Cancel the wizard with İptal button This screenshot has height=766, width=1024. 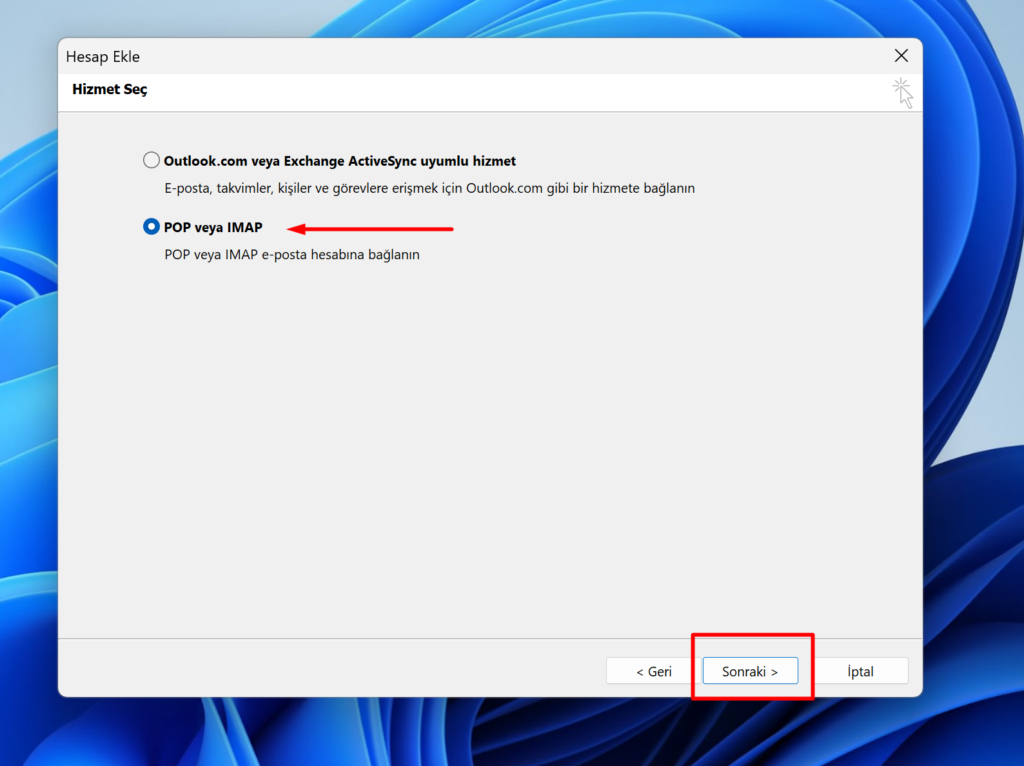tap(860, 671)
